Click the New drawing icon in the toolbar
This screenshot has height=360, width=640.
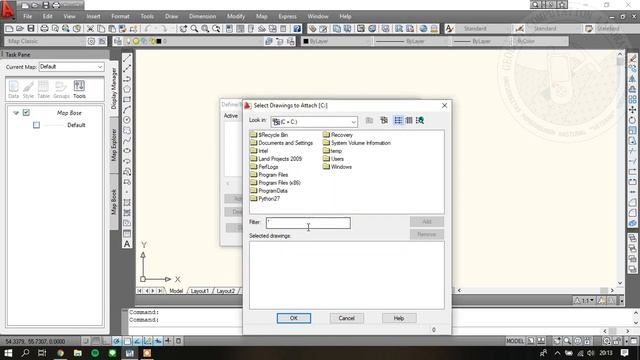pyautogui.click(x=9, y=29)
